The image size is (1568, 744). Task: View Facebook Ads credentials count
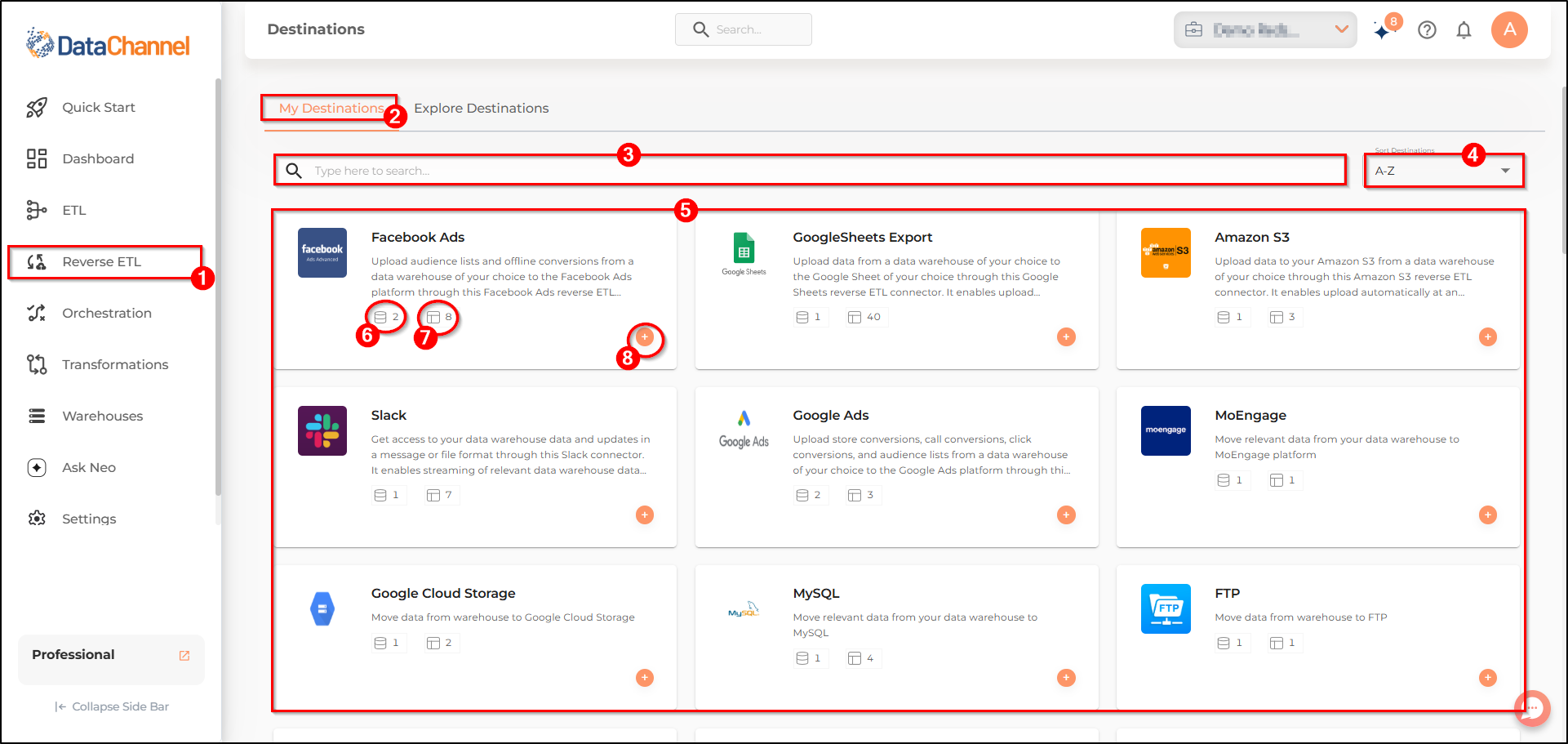(x=387, y=317)
